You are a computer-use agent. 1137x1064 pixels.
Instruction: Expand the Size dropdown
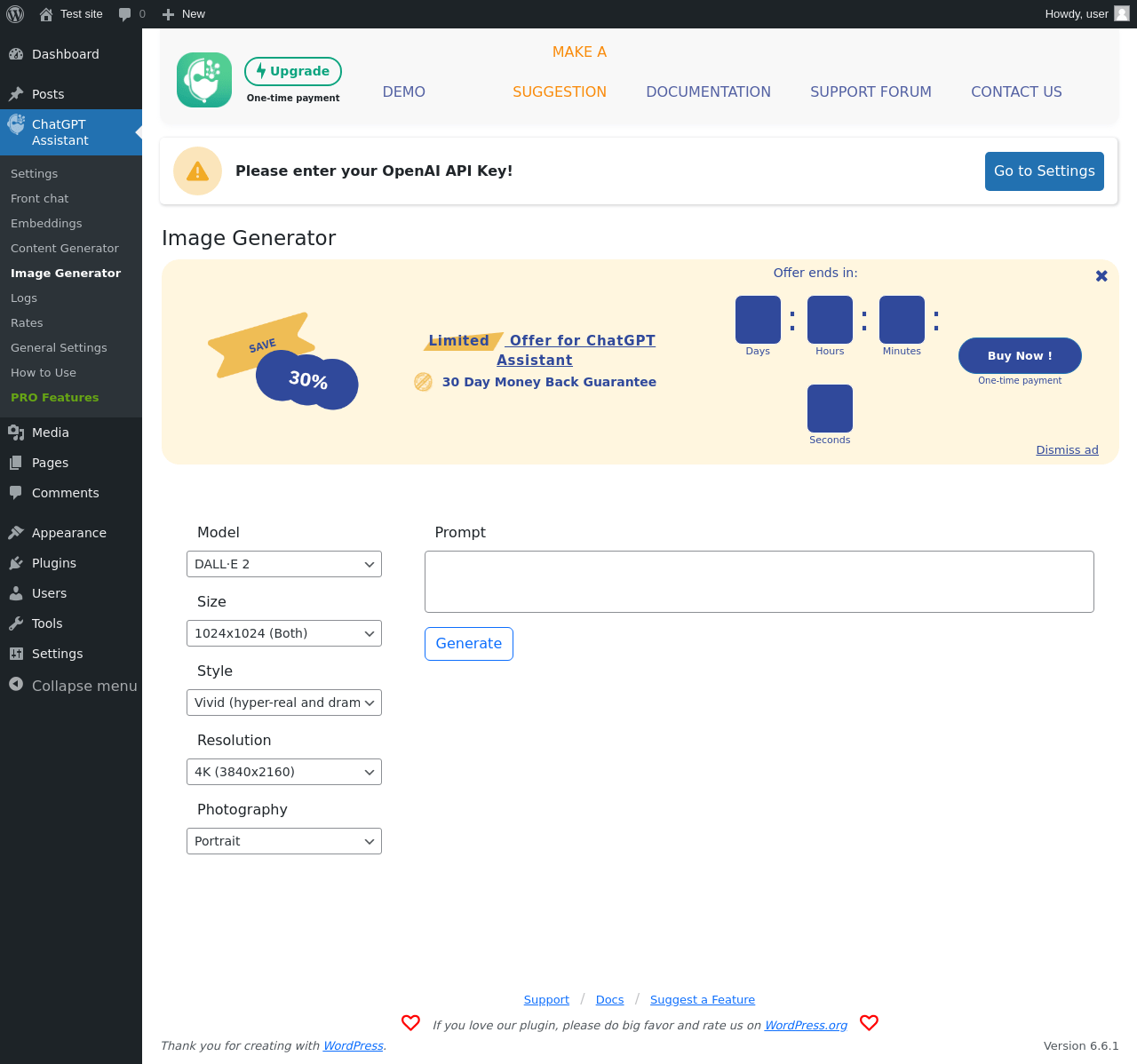[284, 633]
